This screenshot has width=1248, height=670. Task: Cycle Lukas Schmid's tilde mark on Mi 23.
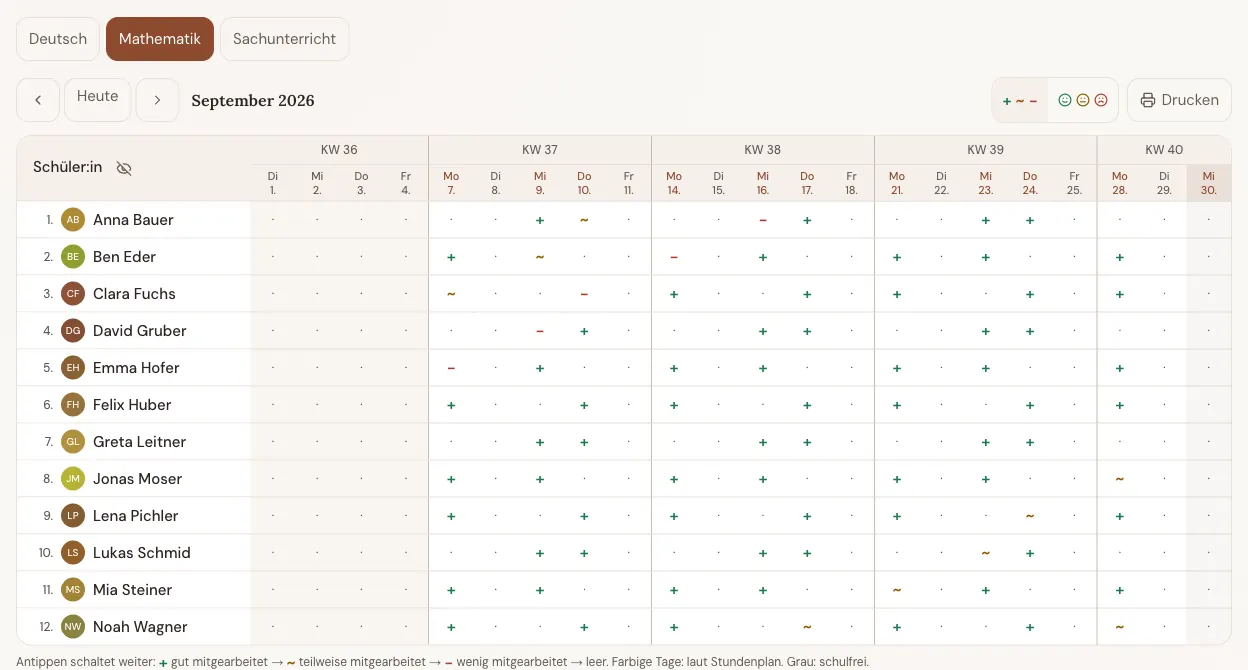point(986,553)
